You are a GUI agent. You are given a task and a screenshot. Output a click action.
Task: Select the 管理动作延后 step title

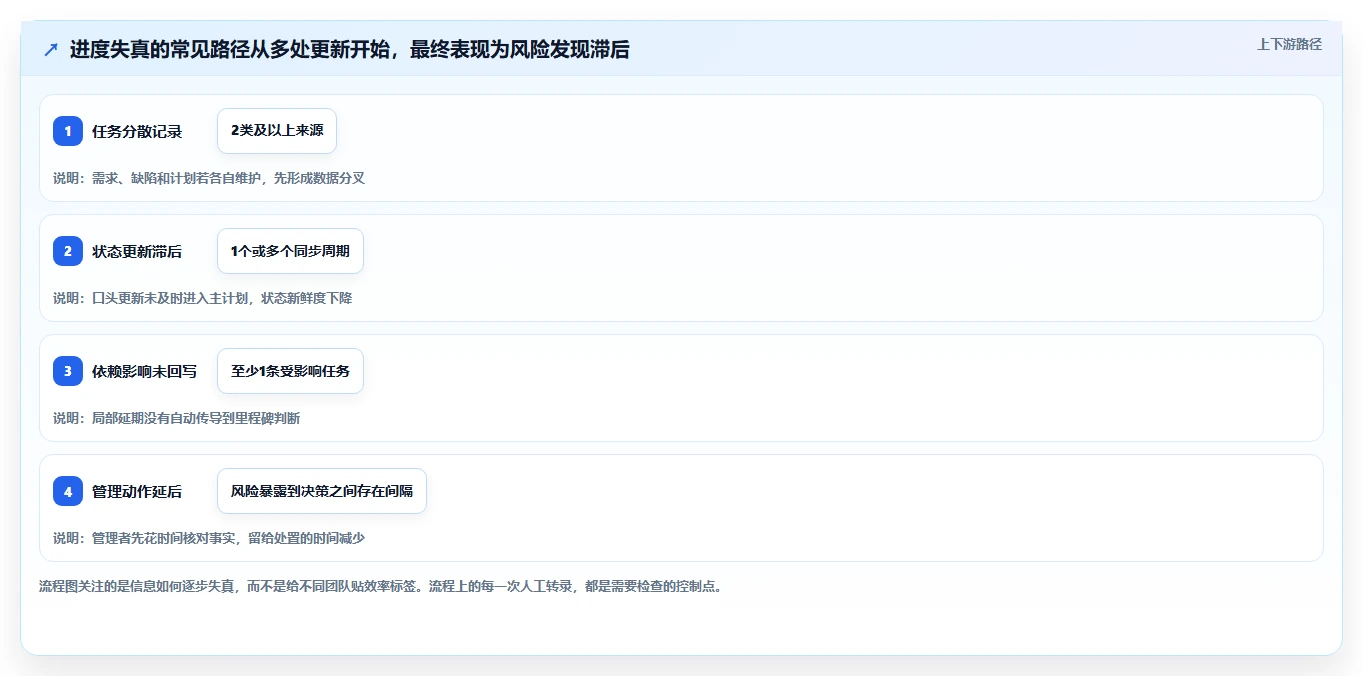tap(137, 491)
